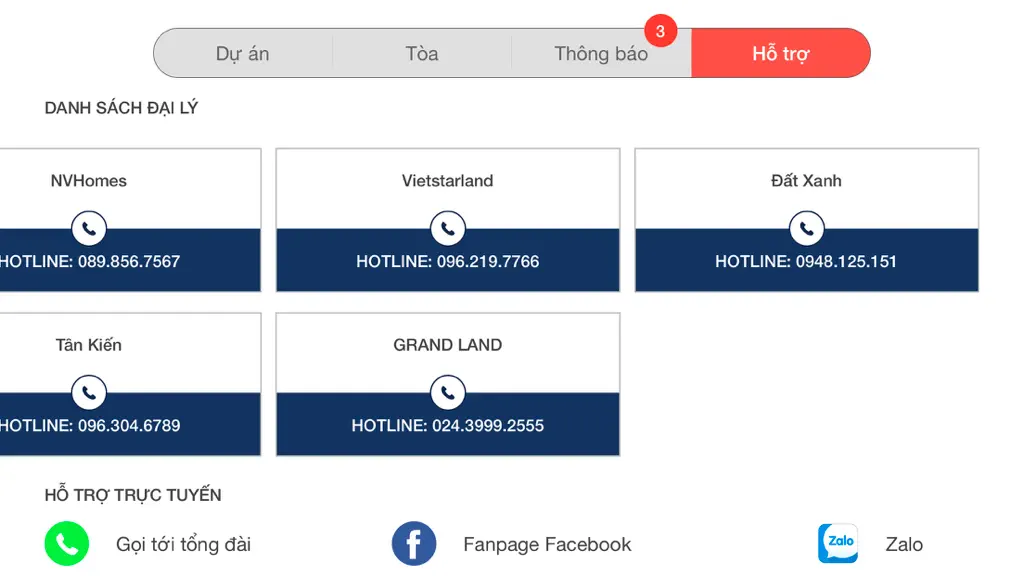Viewport: 1024px width, 576px height.
Task: Switch to the Tòa tab
Action: pos(422,53)
